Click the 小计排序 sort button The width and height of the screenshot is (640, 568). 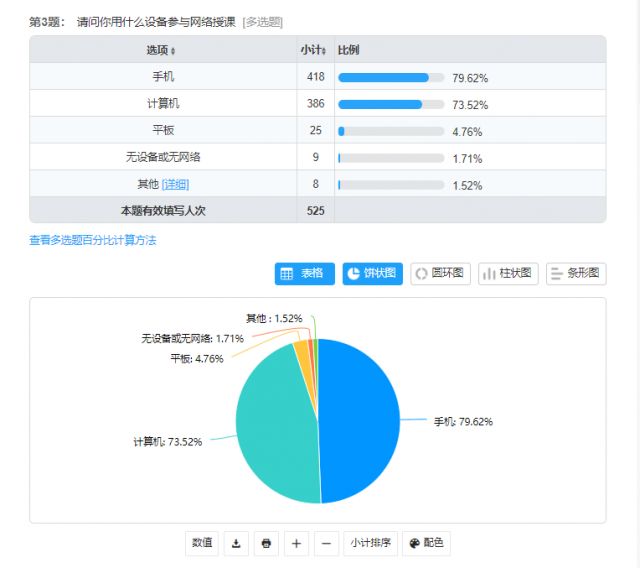[x=368, y=543]
